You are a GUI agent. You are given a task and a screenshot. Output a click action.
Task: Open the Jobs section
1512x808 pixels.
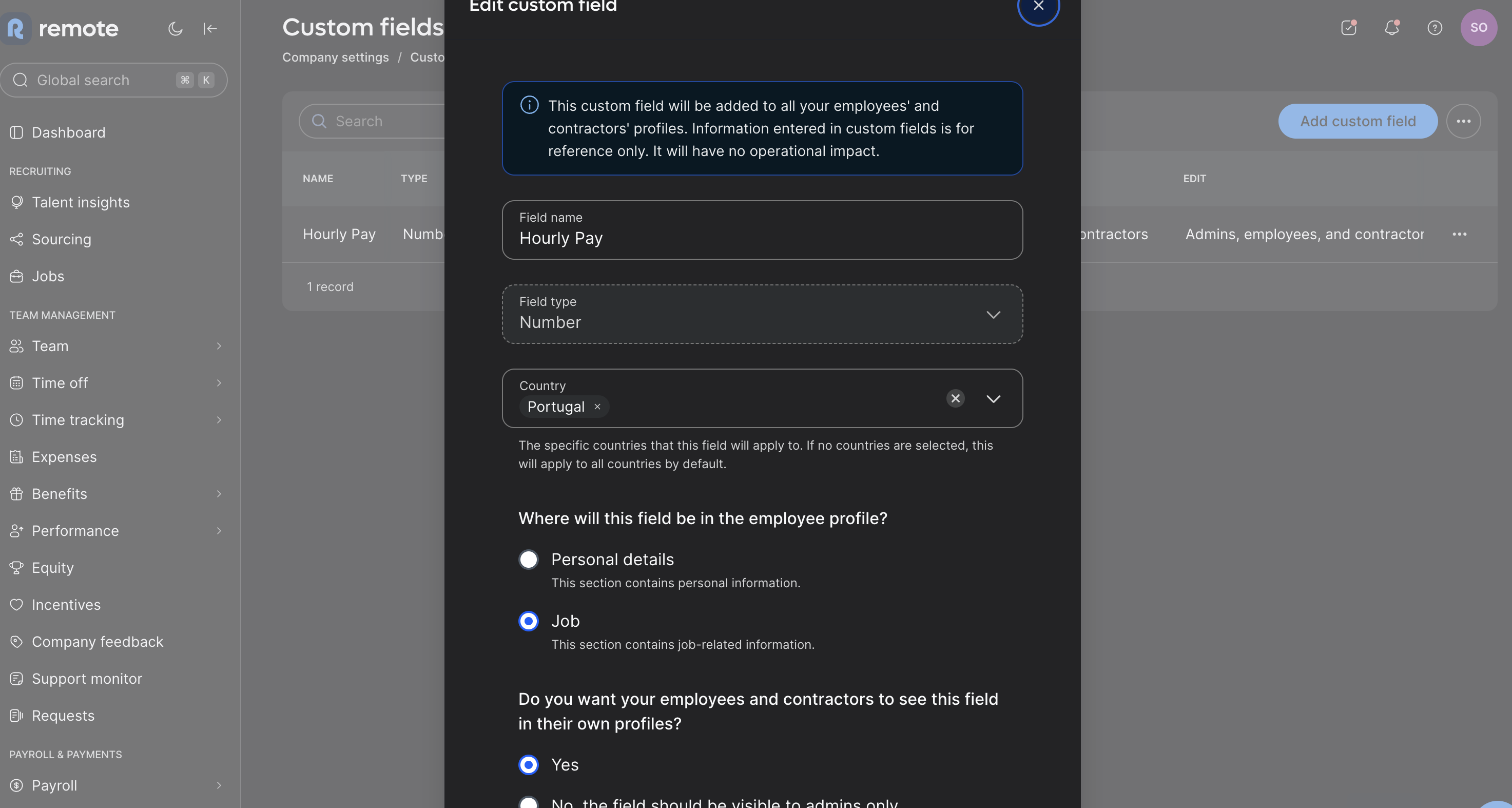pyautogui.click(x=48, y=276)
